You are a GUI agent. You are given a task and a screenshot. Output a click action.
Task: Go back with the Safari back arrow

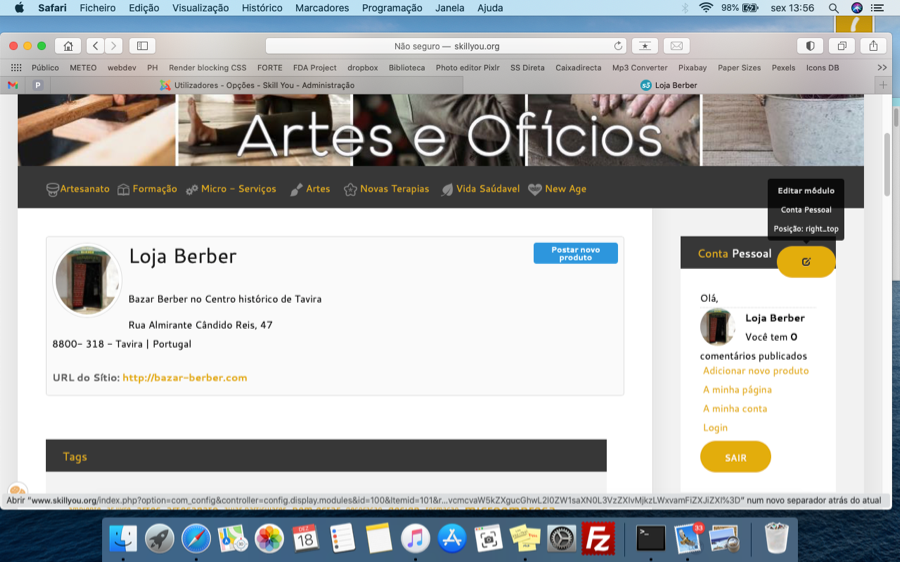point(96,46)
